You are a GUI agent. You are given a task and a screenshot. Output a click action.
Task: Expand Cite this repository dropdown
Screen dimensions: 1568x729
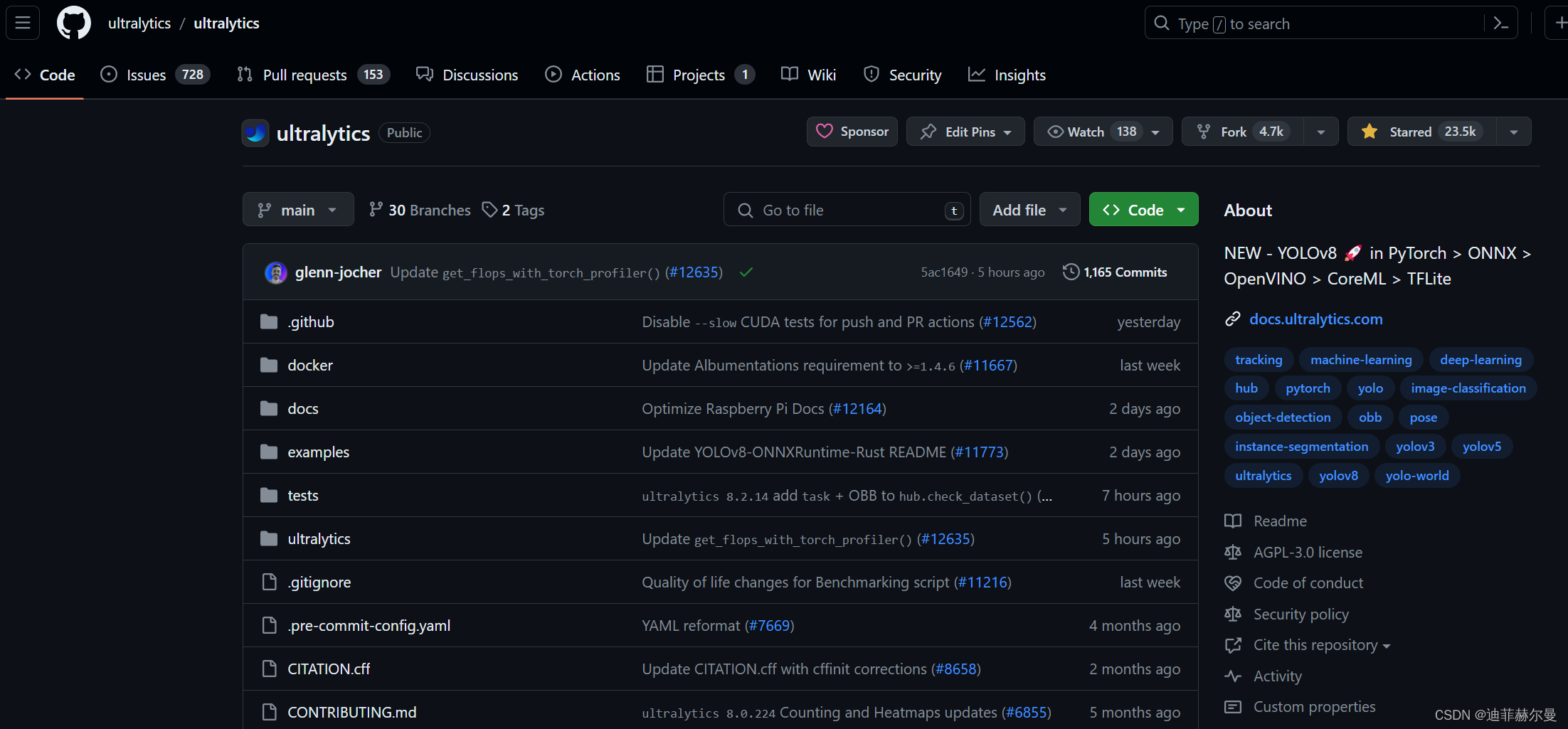coord(1321,645)
